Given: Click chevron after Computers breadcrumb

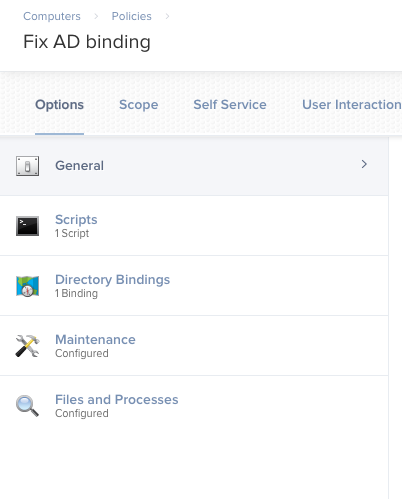Looking at the screenshot, I should 96,16.
